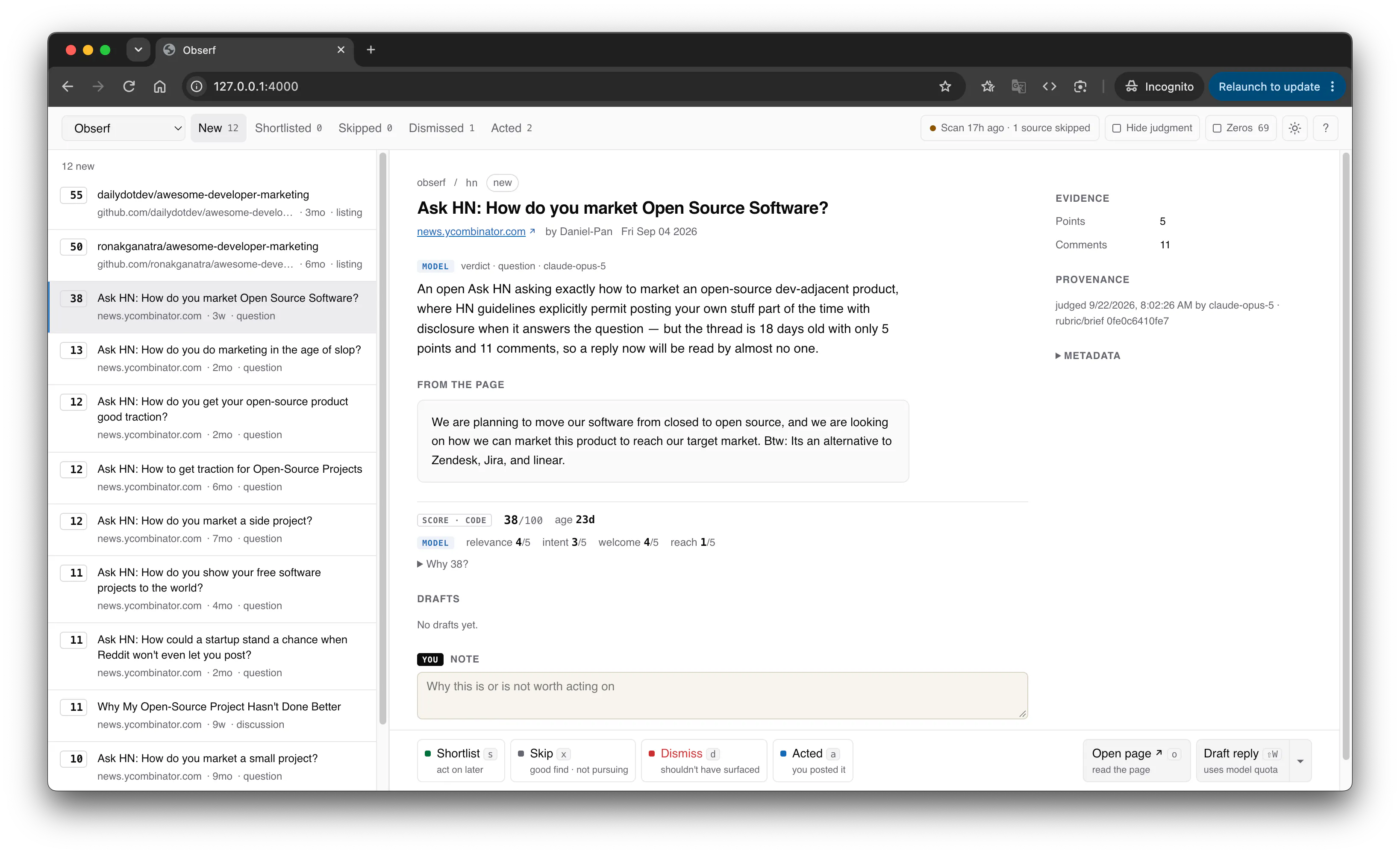Switch to the Dismissed tab
1400x854 pixels.
click(x=441, y=128)
